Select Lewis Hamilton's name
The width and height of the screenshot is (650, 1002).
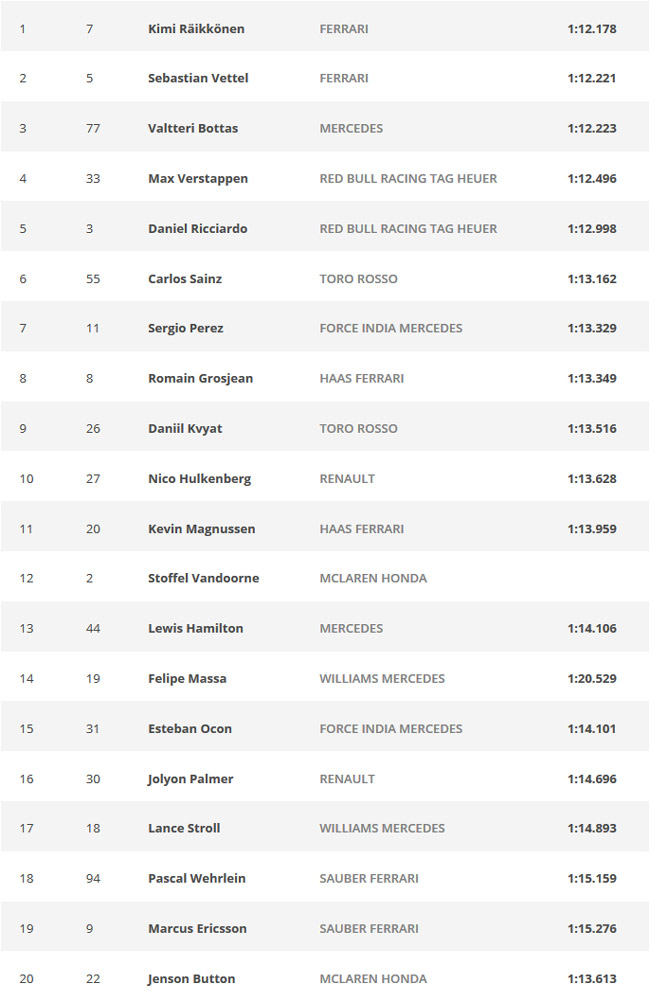click(x=196, y=628)
